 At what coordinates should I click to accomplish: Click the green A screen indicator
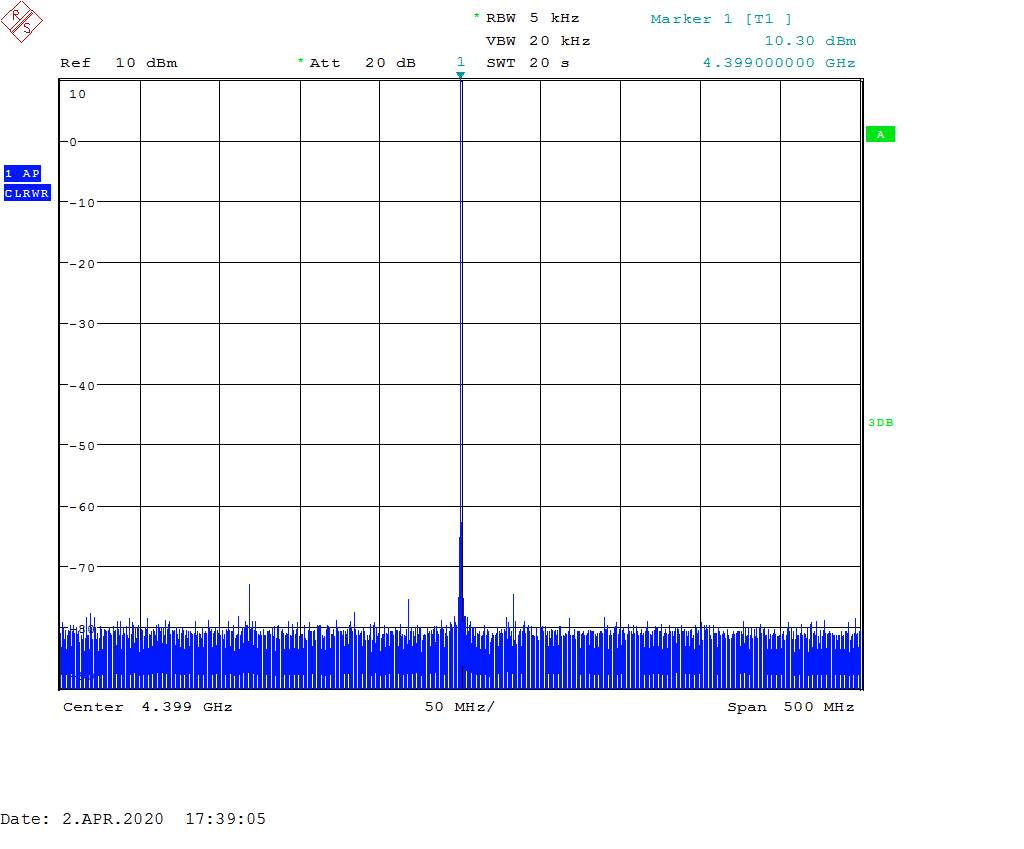point(880,135)
